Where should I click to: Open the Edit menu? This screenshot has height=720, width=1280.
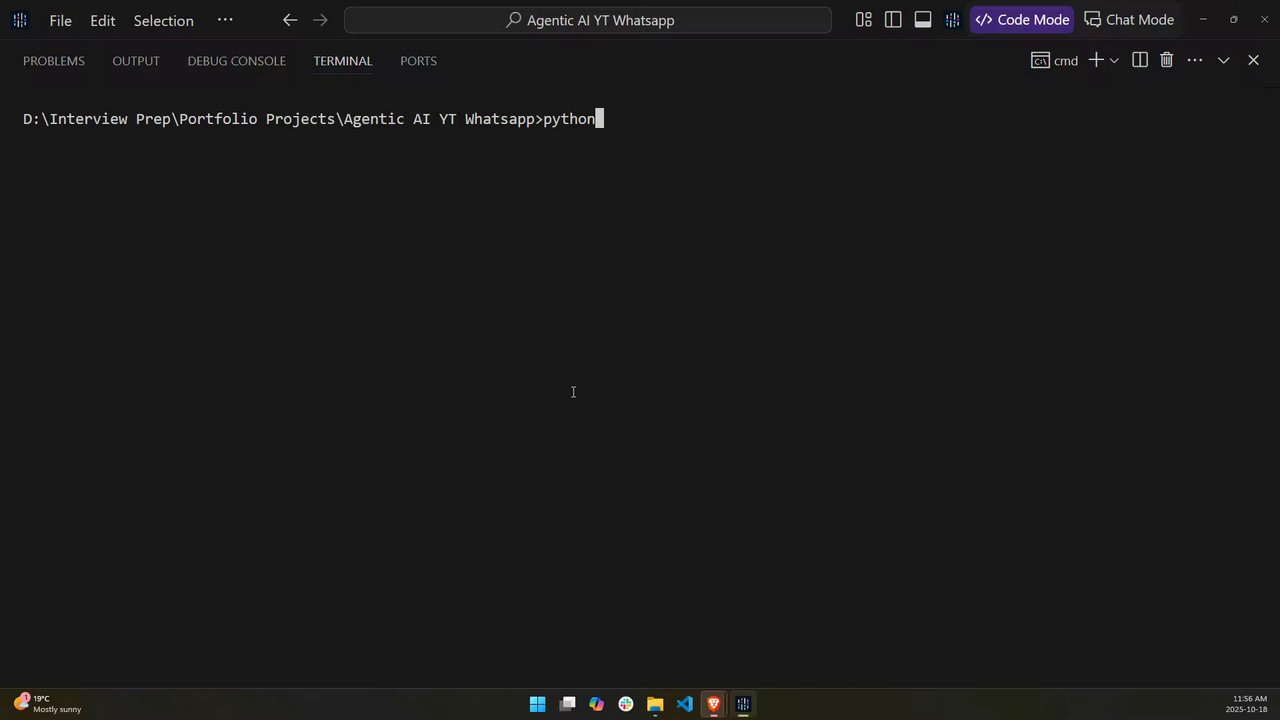pyautogui.click(x=102, y=20)
